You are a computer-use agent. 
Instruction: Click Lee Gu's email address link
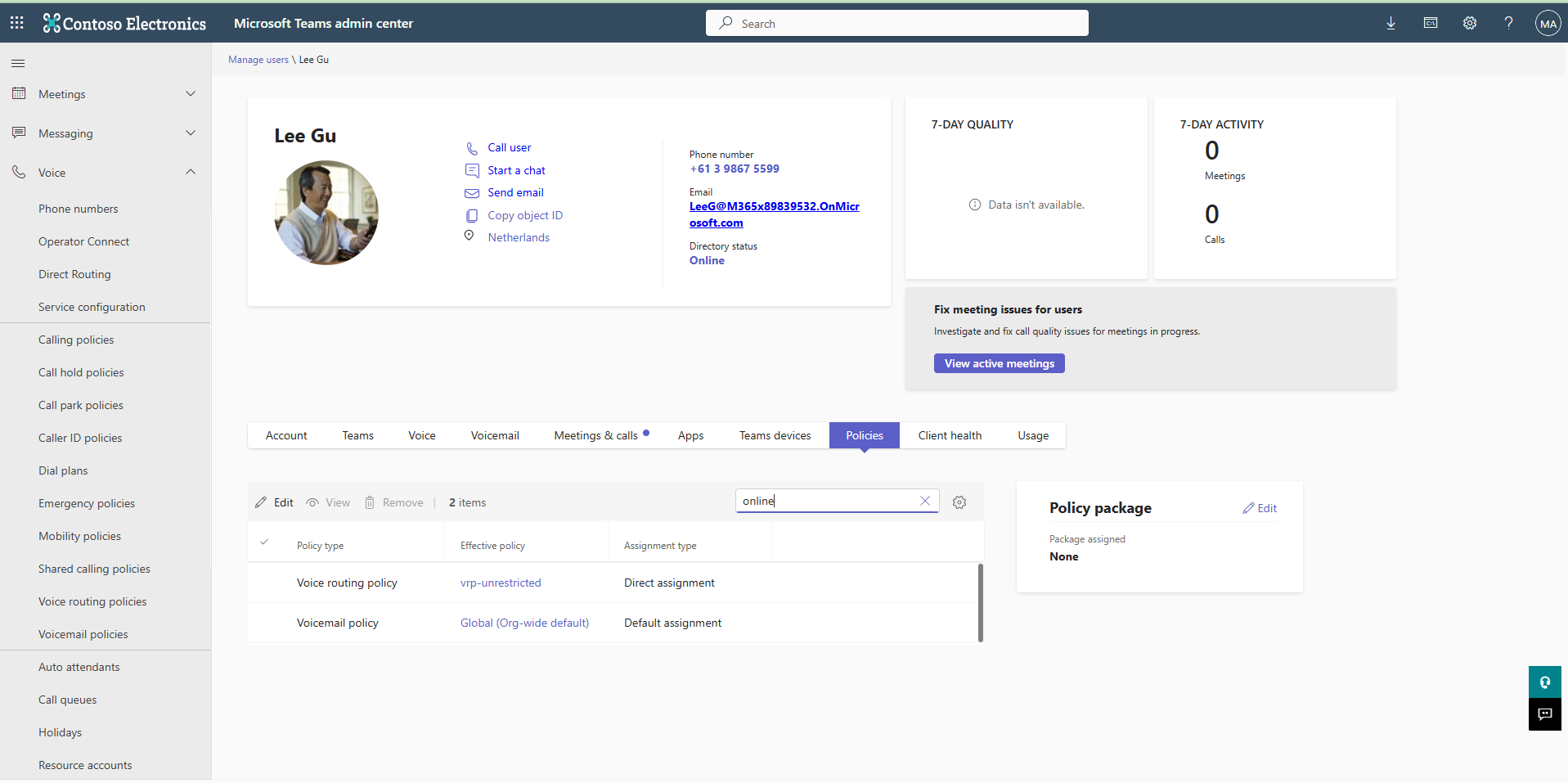pos(775,214)
